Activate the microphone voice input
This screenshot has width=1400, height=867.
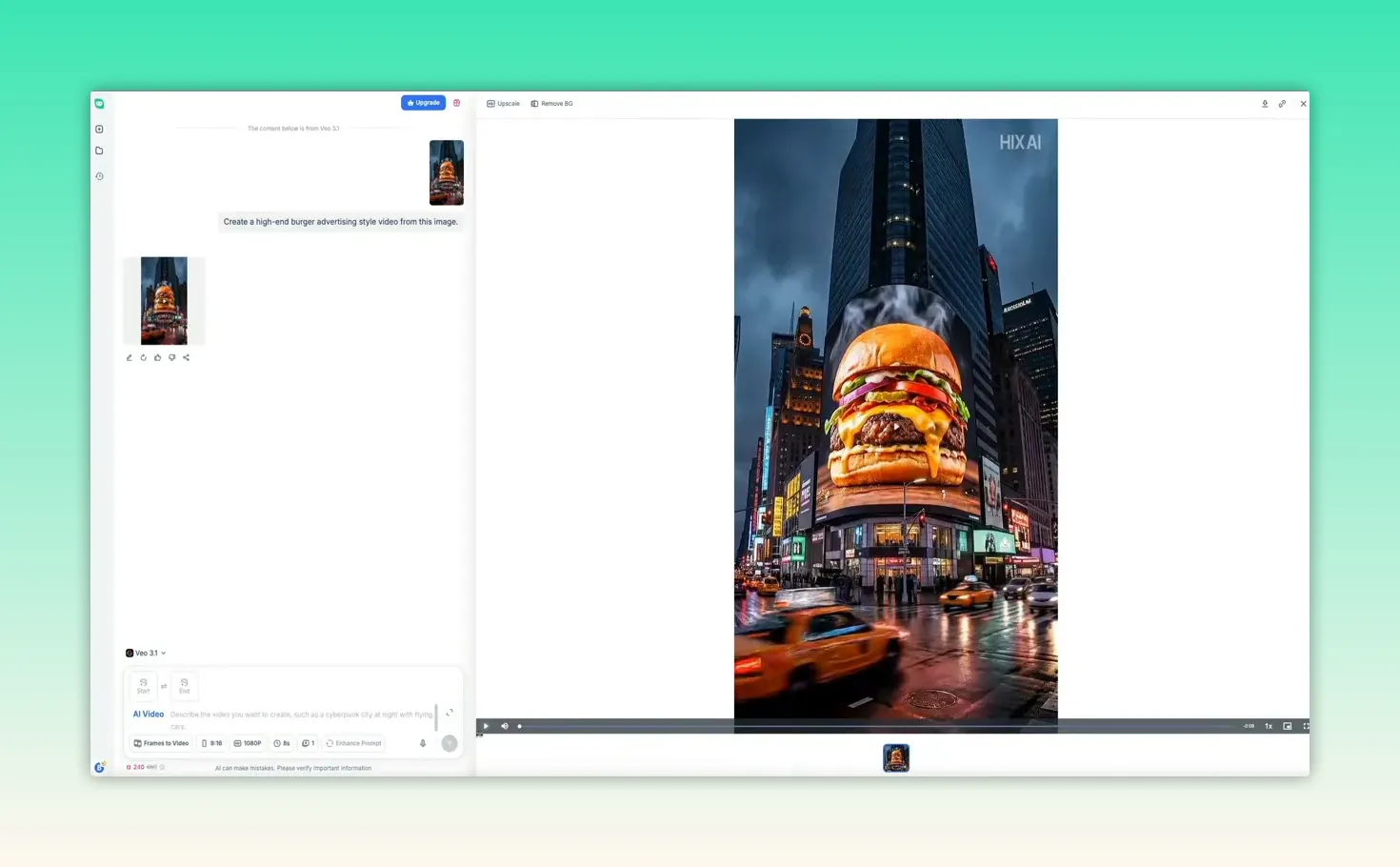click(x=423, y=743)
